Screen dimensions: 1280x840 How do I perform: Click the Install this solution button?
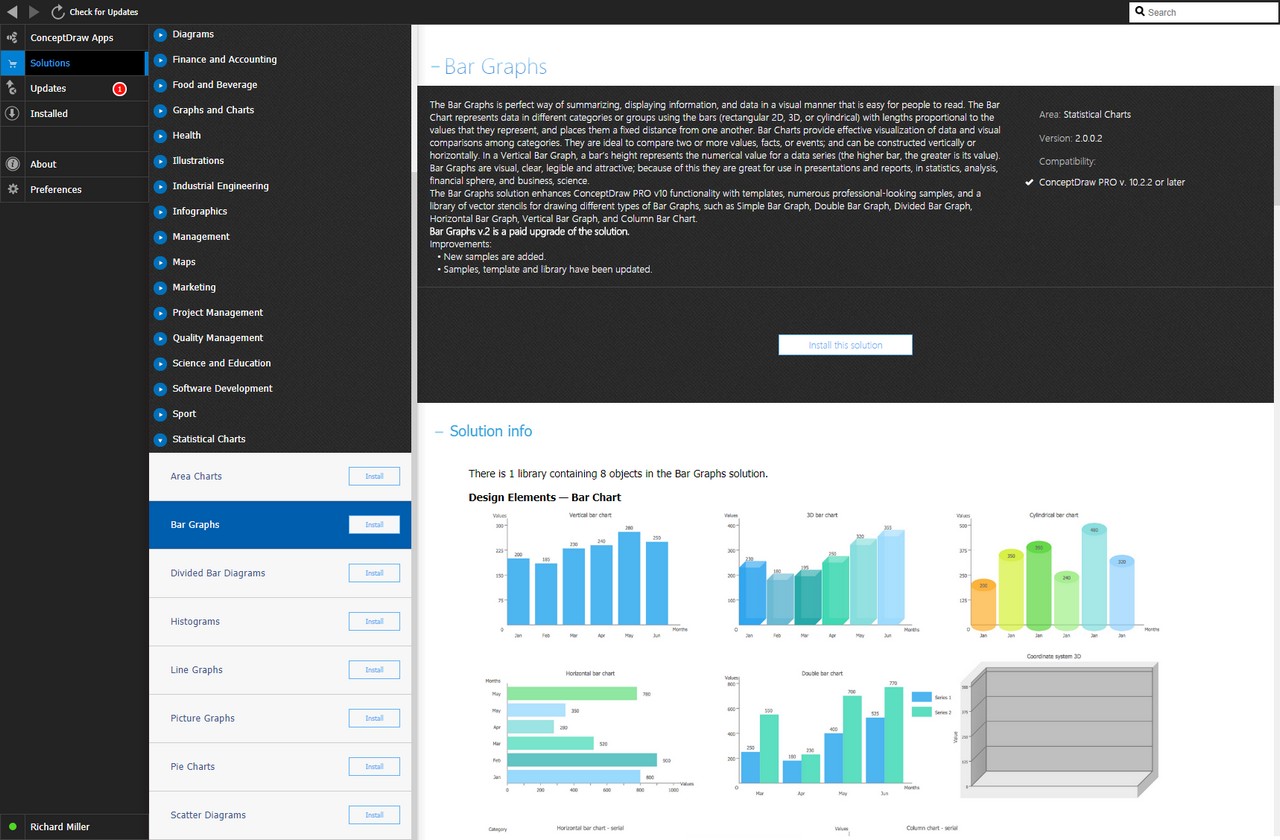pyautogui.click(x=845, y=345)
